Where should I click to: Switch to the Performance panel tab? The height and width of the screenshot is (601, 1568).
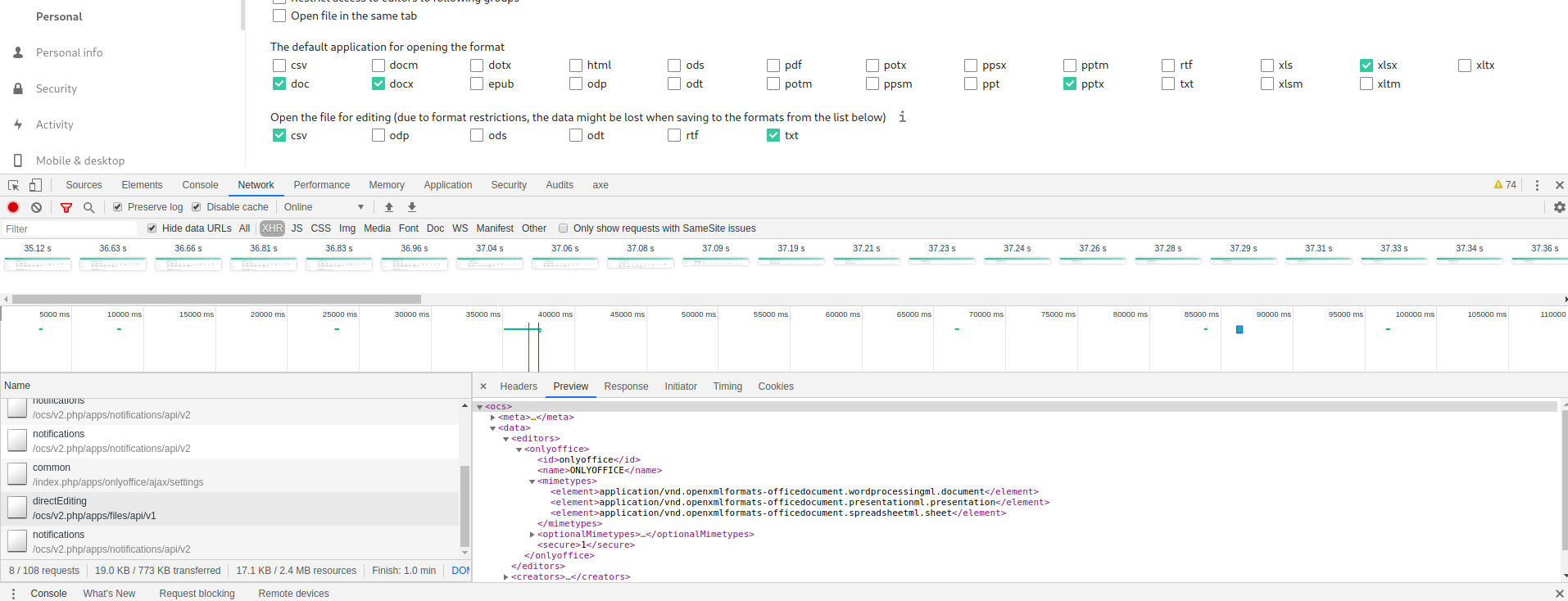[x=322, y=185]
